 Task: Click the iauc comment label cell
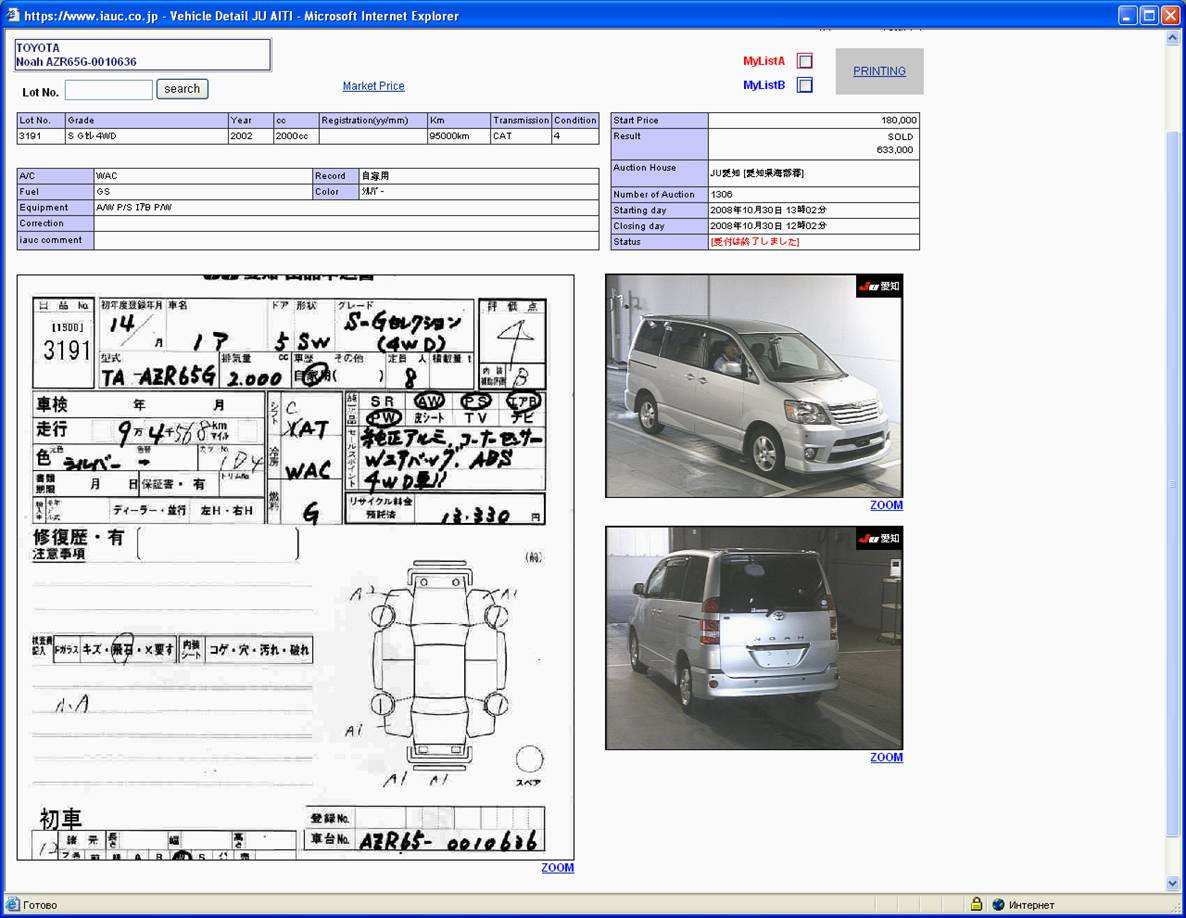(x=56, y=240)
